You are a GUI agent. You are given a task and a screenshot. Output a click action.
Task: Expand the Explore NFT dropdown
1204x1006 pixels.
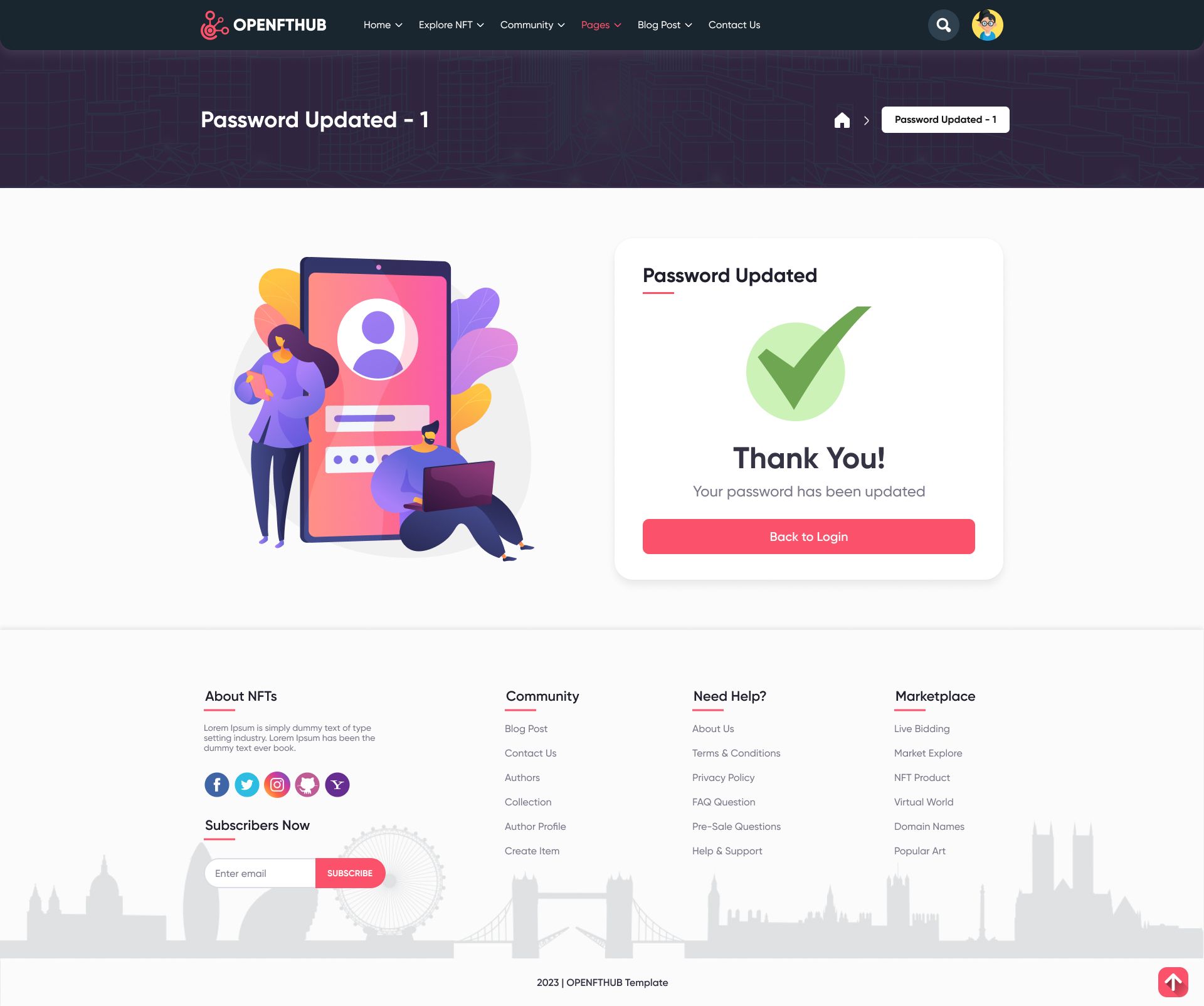(x=451, y=25)
